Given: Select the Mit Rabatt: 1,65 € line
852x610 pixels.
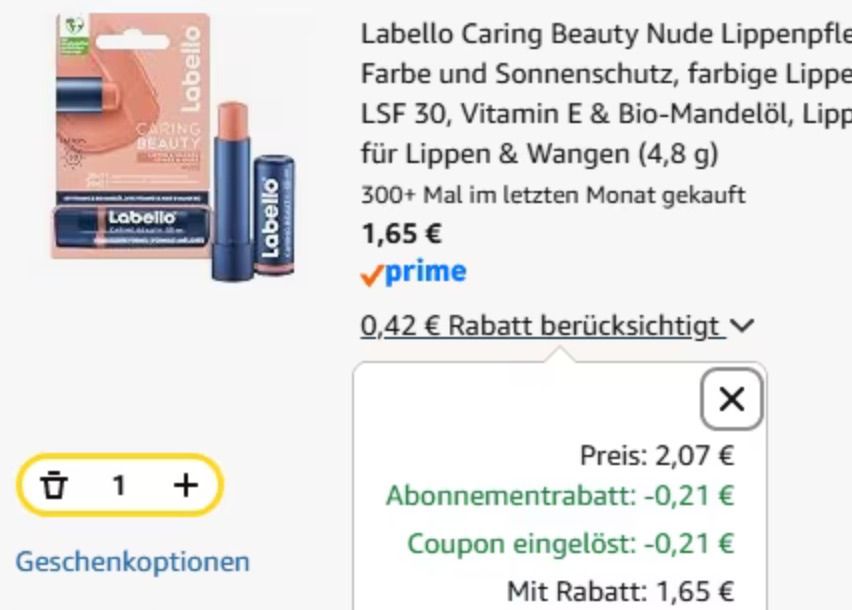Looking at the screenshot, I should pos(621,591).
